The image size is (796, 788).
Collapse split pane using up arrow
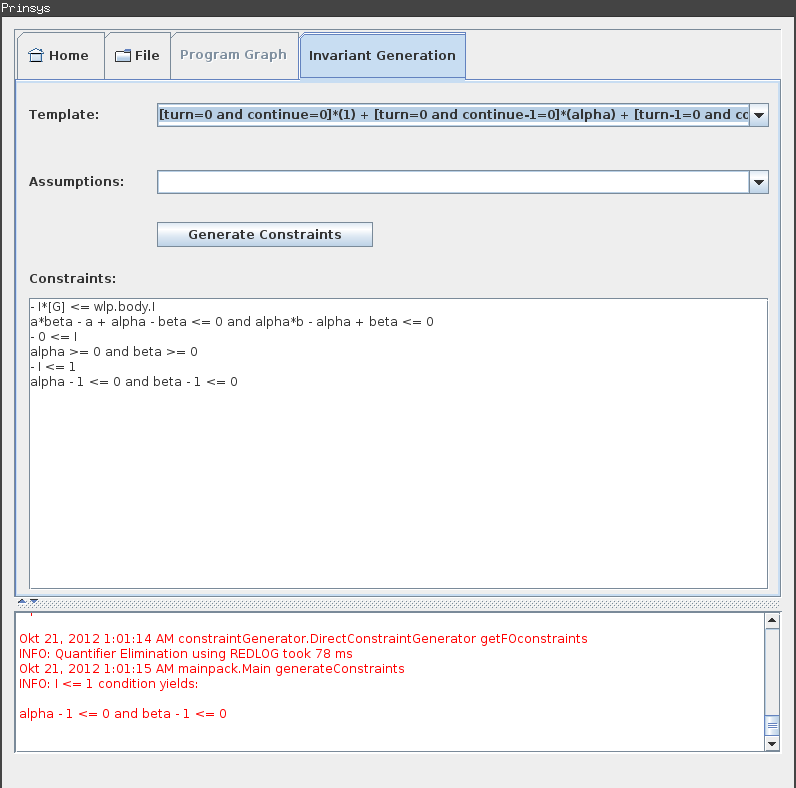coord(22,601)
